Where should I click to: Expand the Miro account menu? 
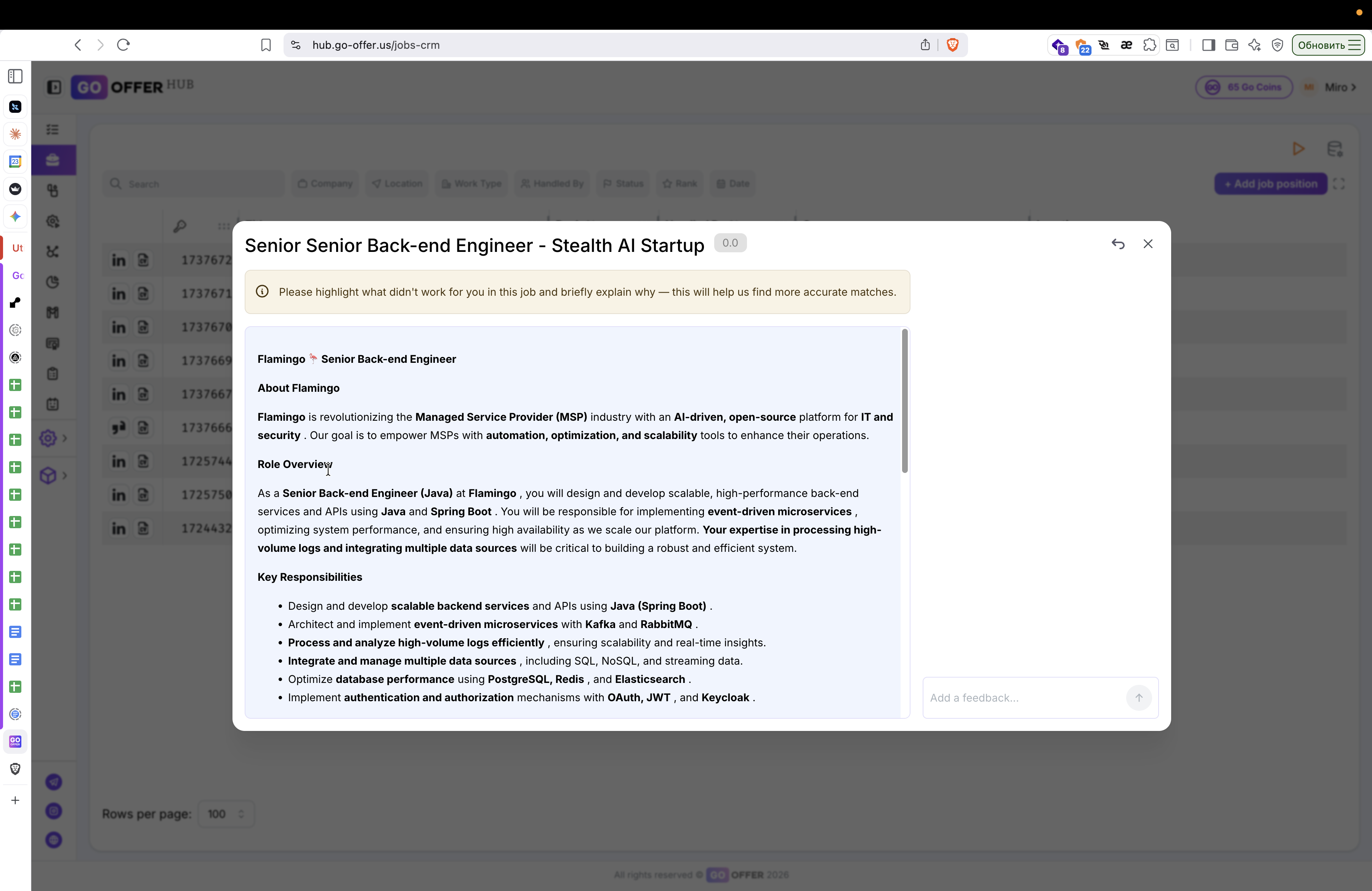click(1340, 87)
